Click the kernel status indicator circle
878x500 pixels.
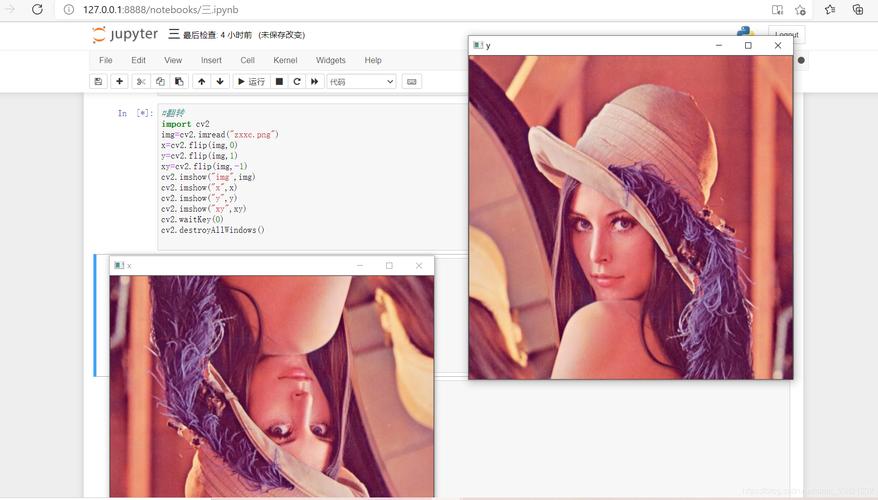tap(801, 60)
